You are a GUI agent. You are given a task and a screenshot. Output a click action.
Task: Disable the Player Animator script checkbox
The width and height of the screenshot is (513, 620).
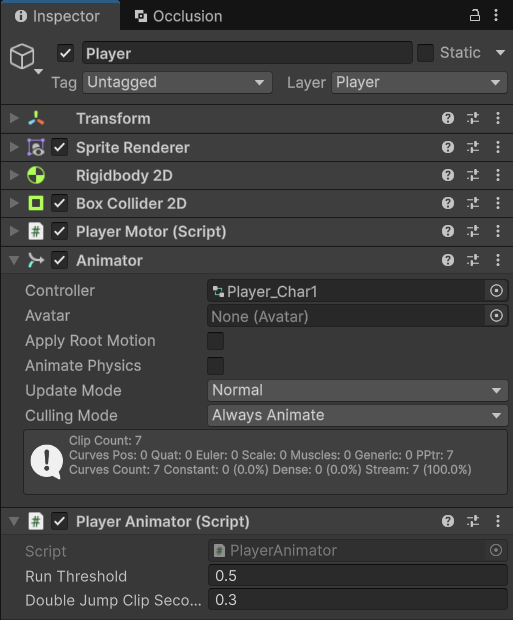(x=59, y=521)
